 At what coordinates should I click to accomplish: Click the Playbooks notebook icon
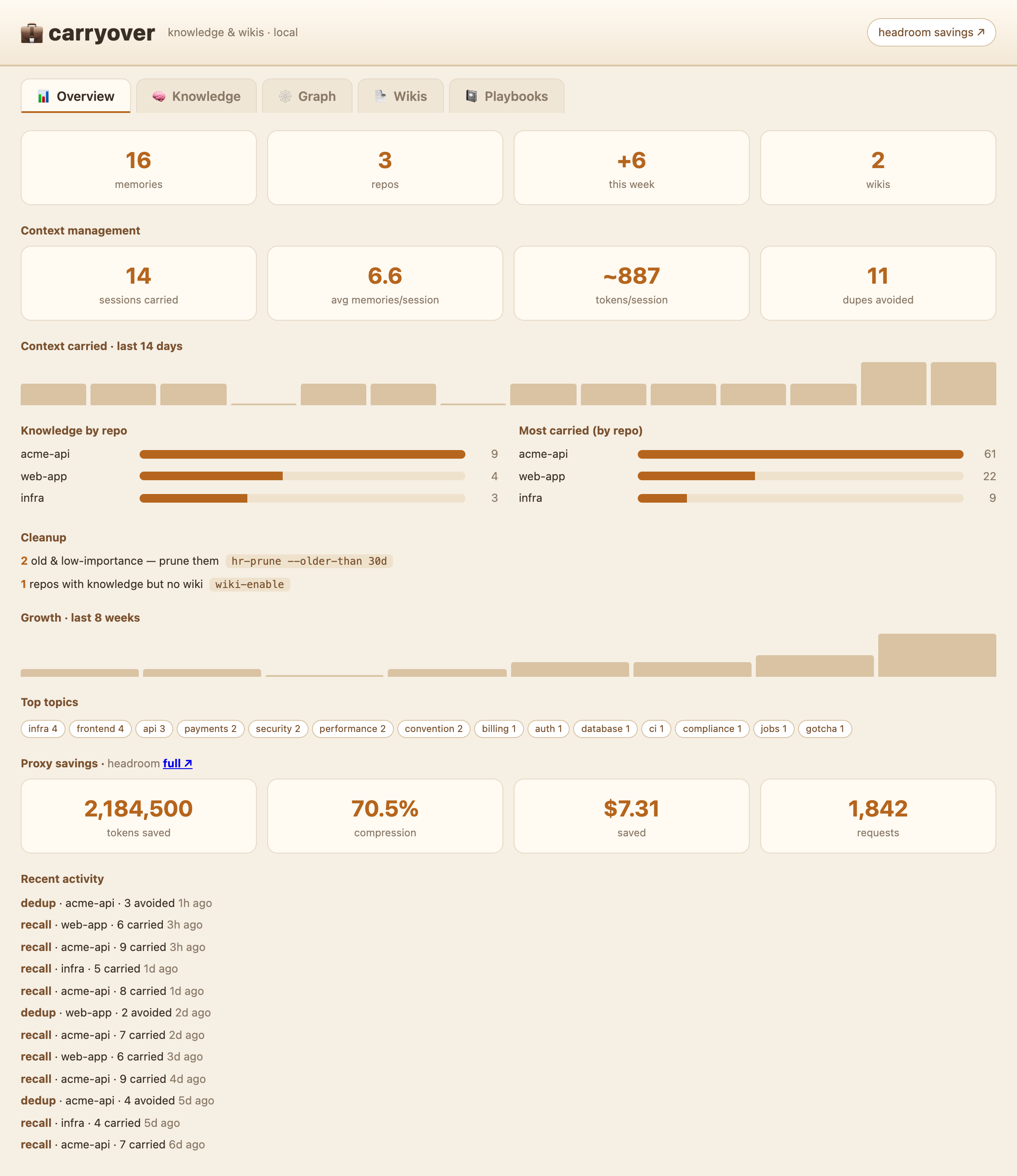pos(471,97)
